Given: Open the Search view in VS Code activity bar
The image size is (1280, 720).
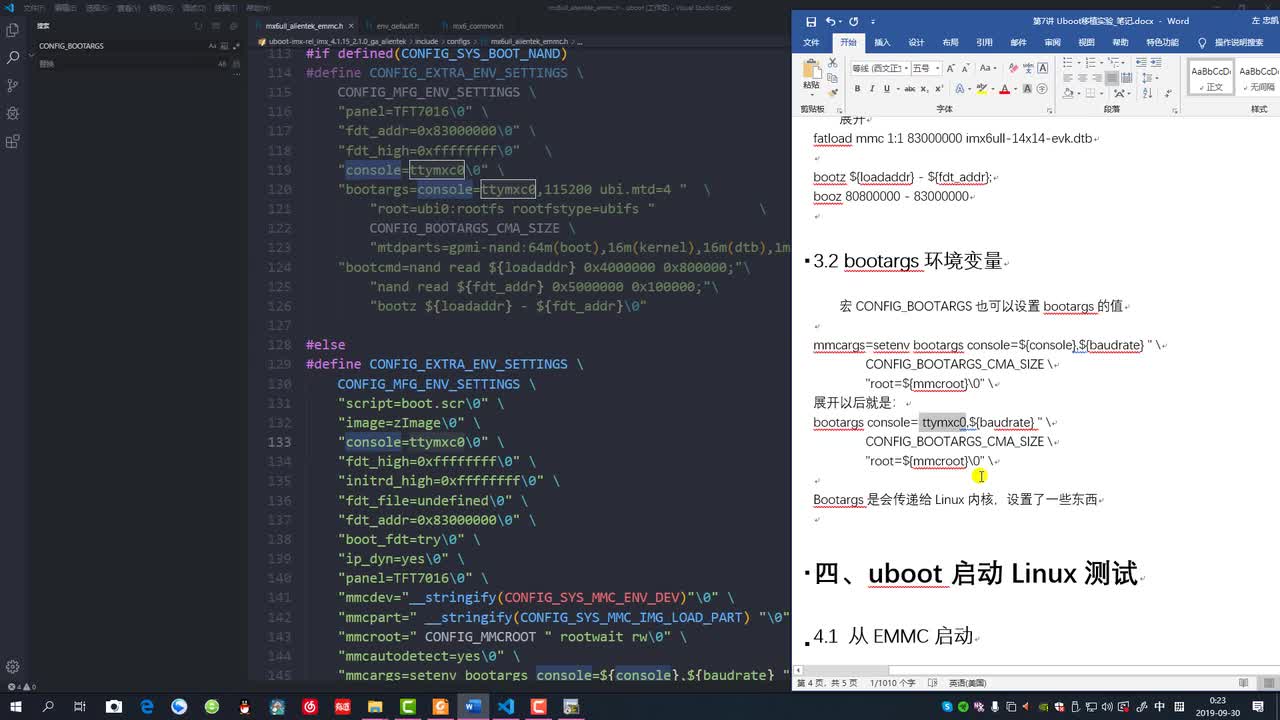Looking at the screenshot, I should point(13,57).
